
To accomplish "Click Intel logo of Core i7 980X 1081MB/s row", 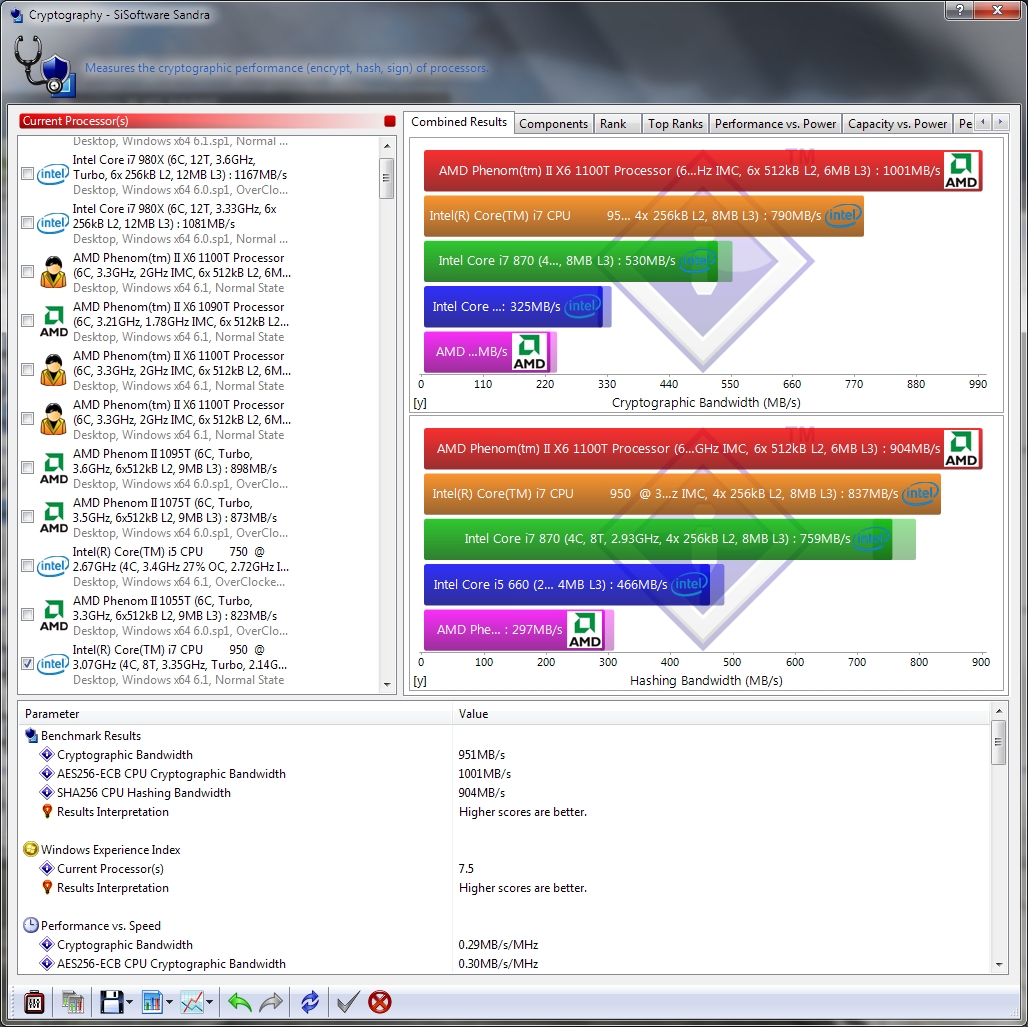I will coord(52,223).
